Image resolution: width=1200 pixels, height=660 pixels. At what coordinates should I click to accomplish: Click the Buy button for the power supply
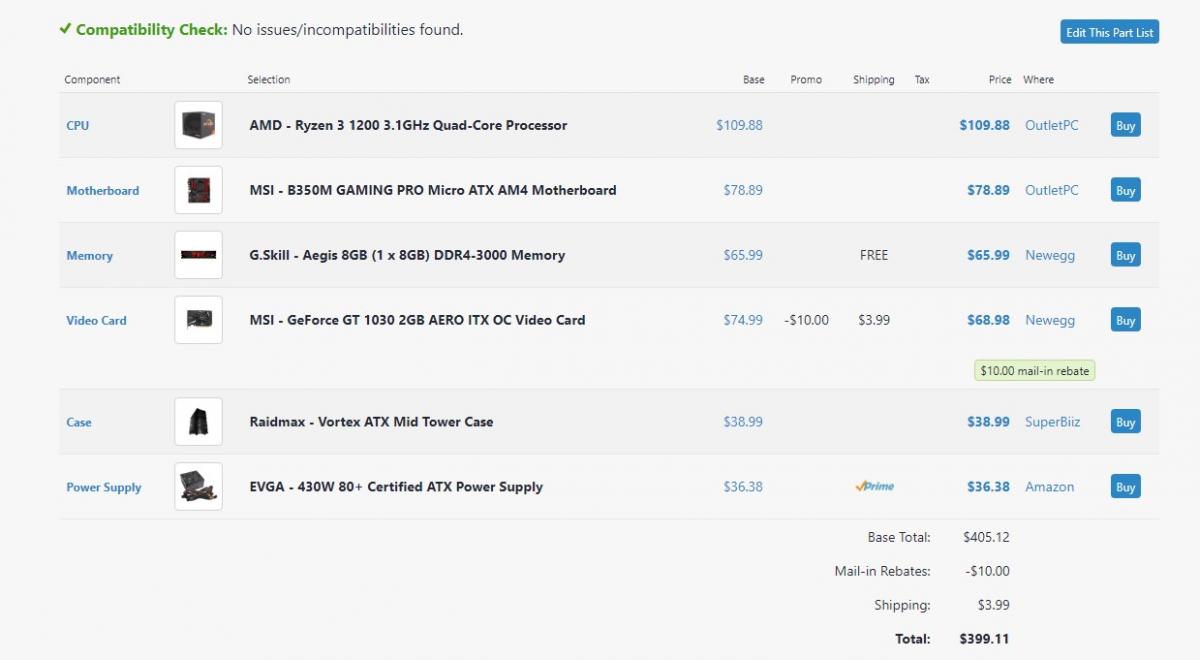pyautogui.click(x=1125, y=488)
